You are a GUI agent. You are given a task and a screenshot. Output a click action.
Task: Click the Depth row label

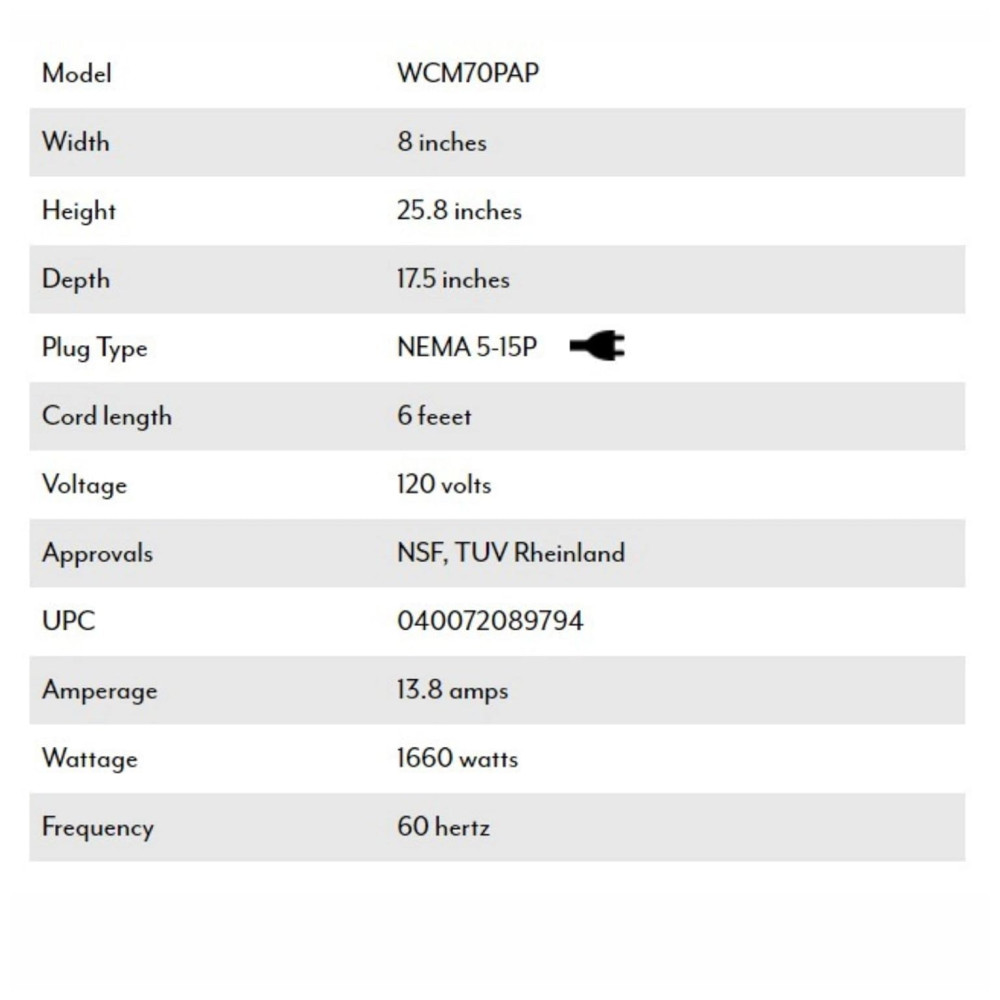pyautogui.click(x=76, y=279)
